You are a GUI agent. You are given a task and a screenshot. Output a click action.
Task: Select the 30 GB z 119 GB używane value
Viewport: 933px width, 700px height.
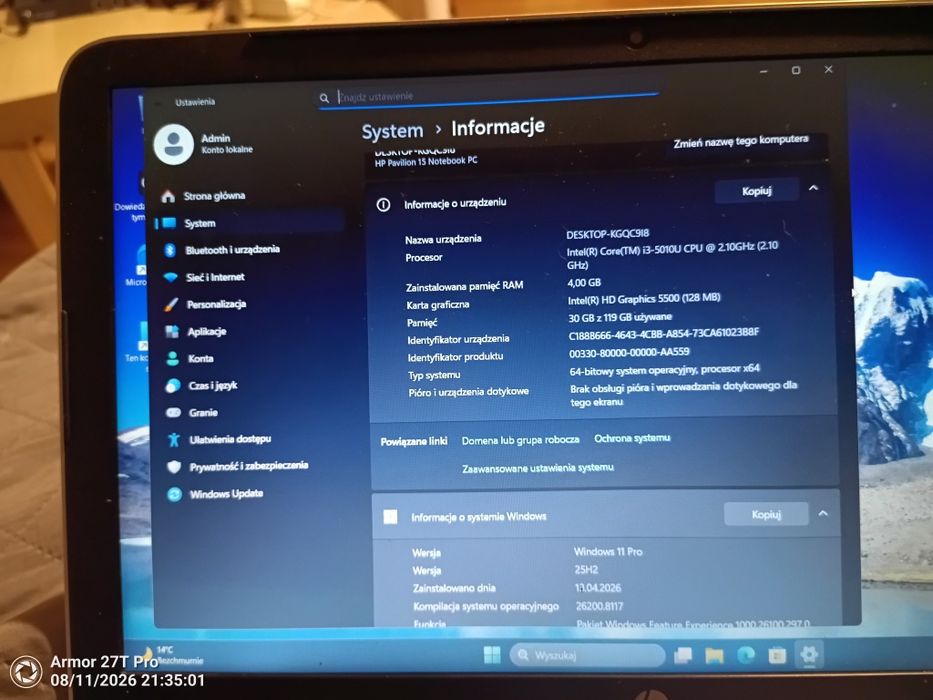pos(620,317)
